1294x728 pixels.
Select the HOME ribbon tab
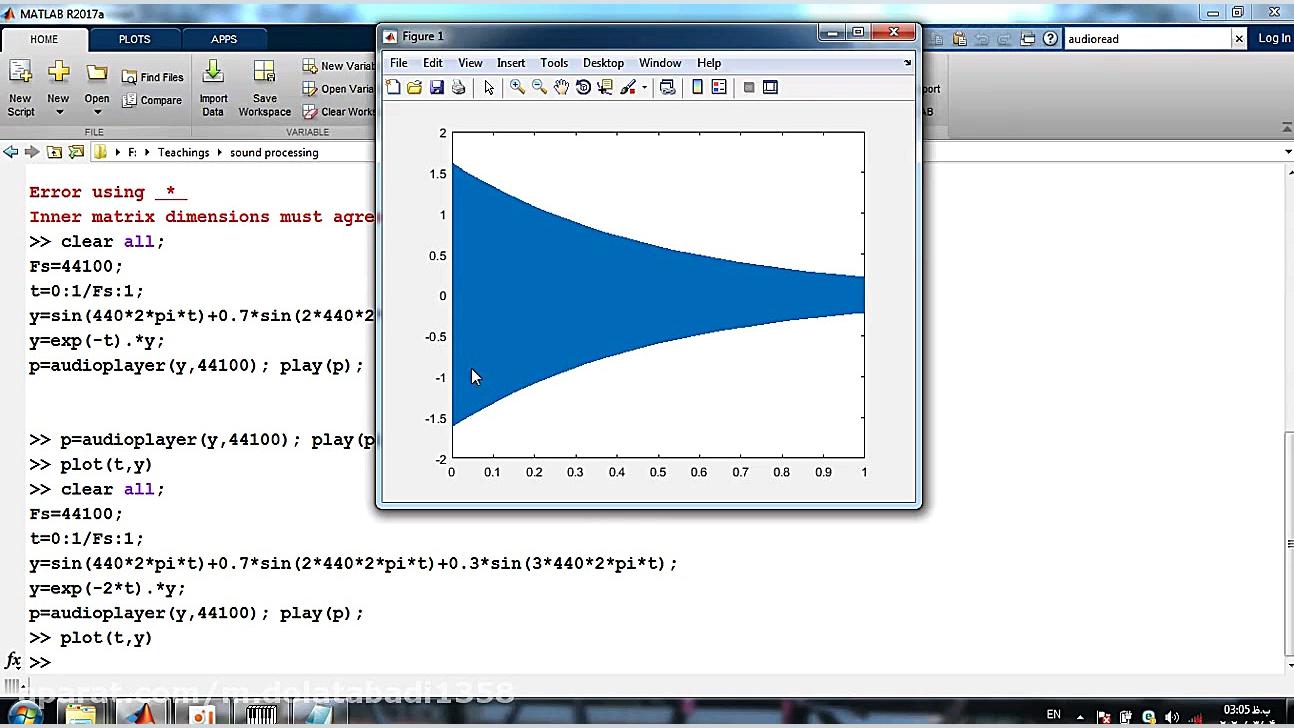44,40
